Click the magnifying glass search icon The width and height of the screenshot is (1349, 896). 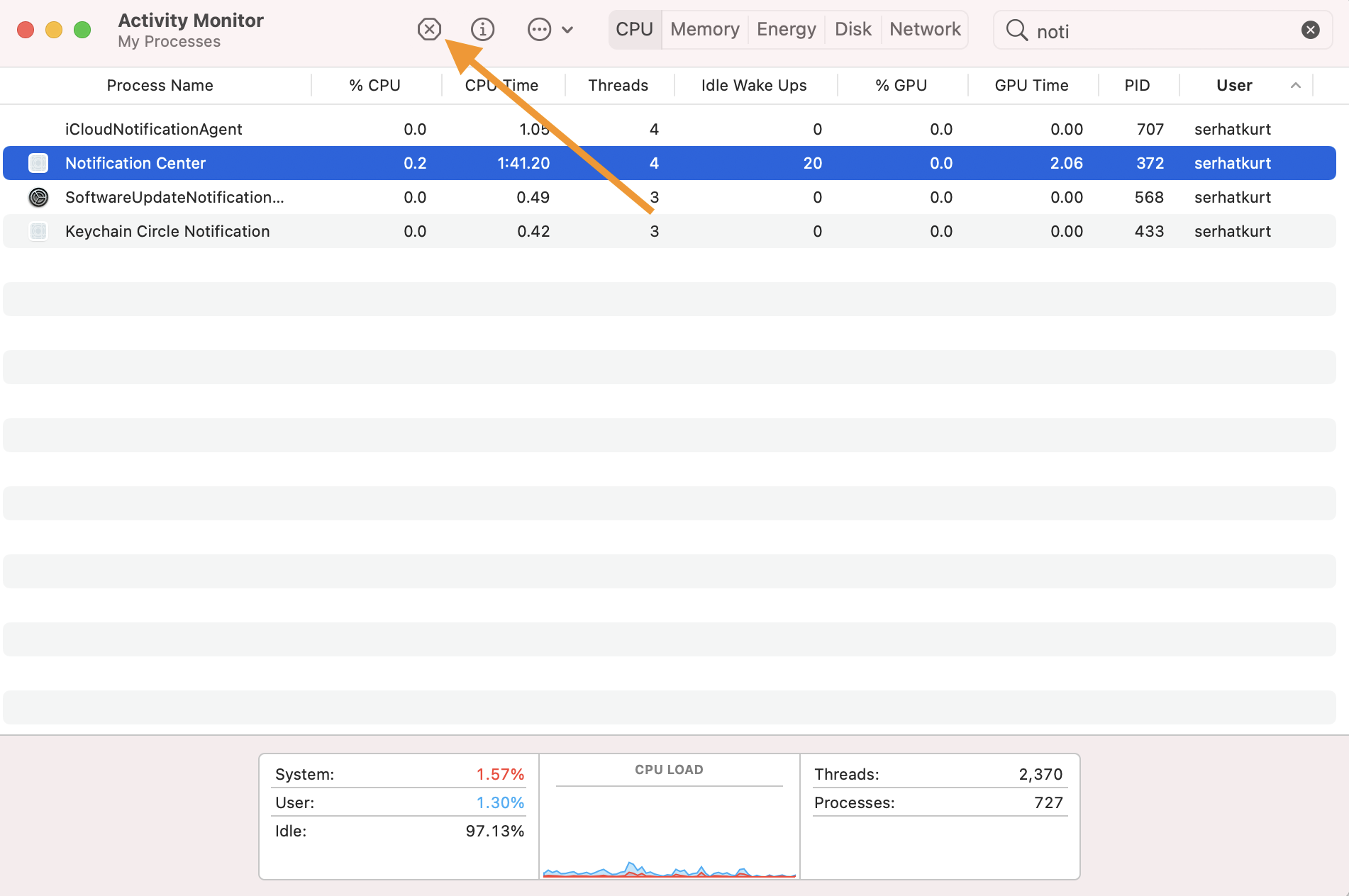point(1016,30)
